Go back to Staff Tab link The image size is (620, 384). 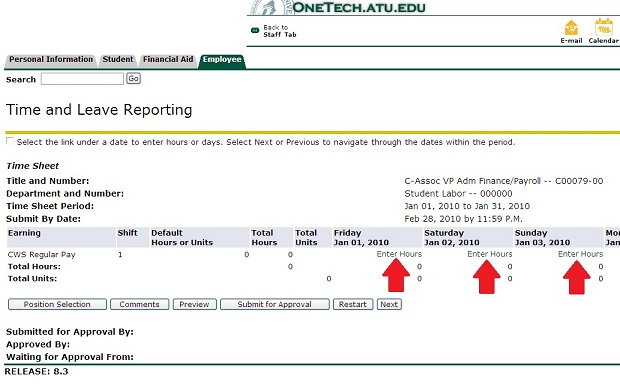(280, 31)
